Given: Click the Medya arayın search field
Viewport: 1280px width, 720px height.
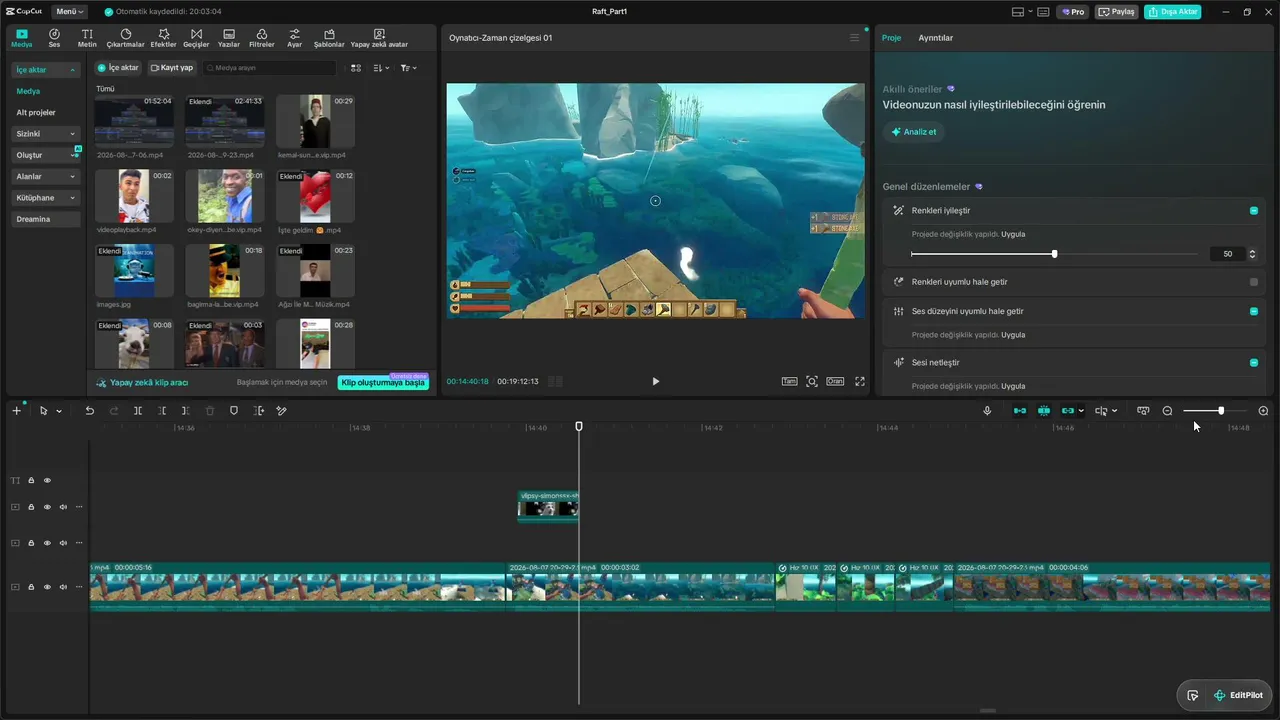Looking at the screenshot, I should click(x=269, y=68).
